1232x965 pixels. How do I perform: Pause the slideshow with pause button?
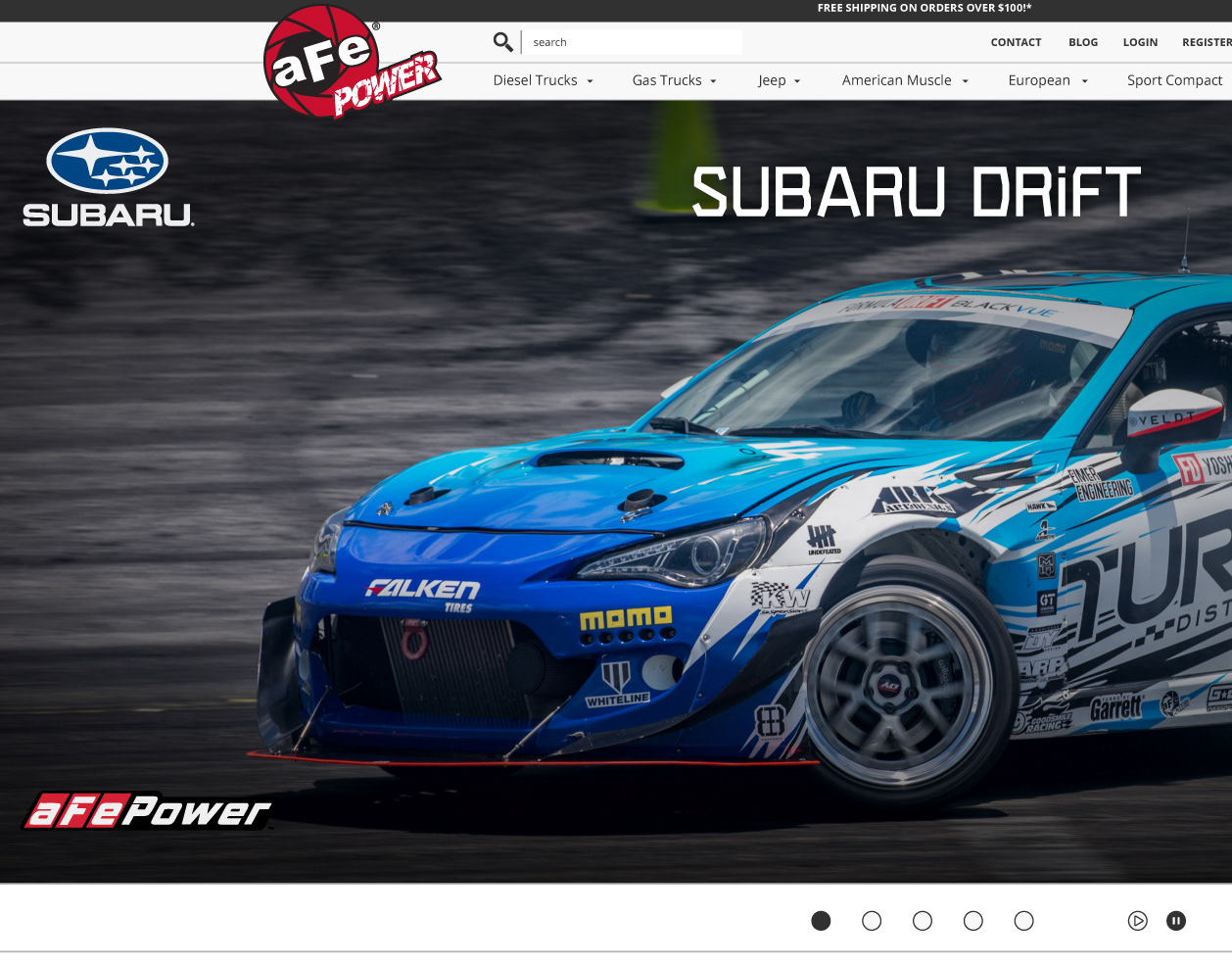[1176, 921]
